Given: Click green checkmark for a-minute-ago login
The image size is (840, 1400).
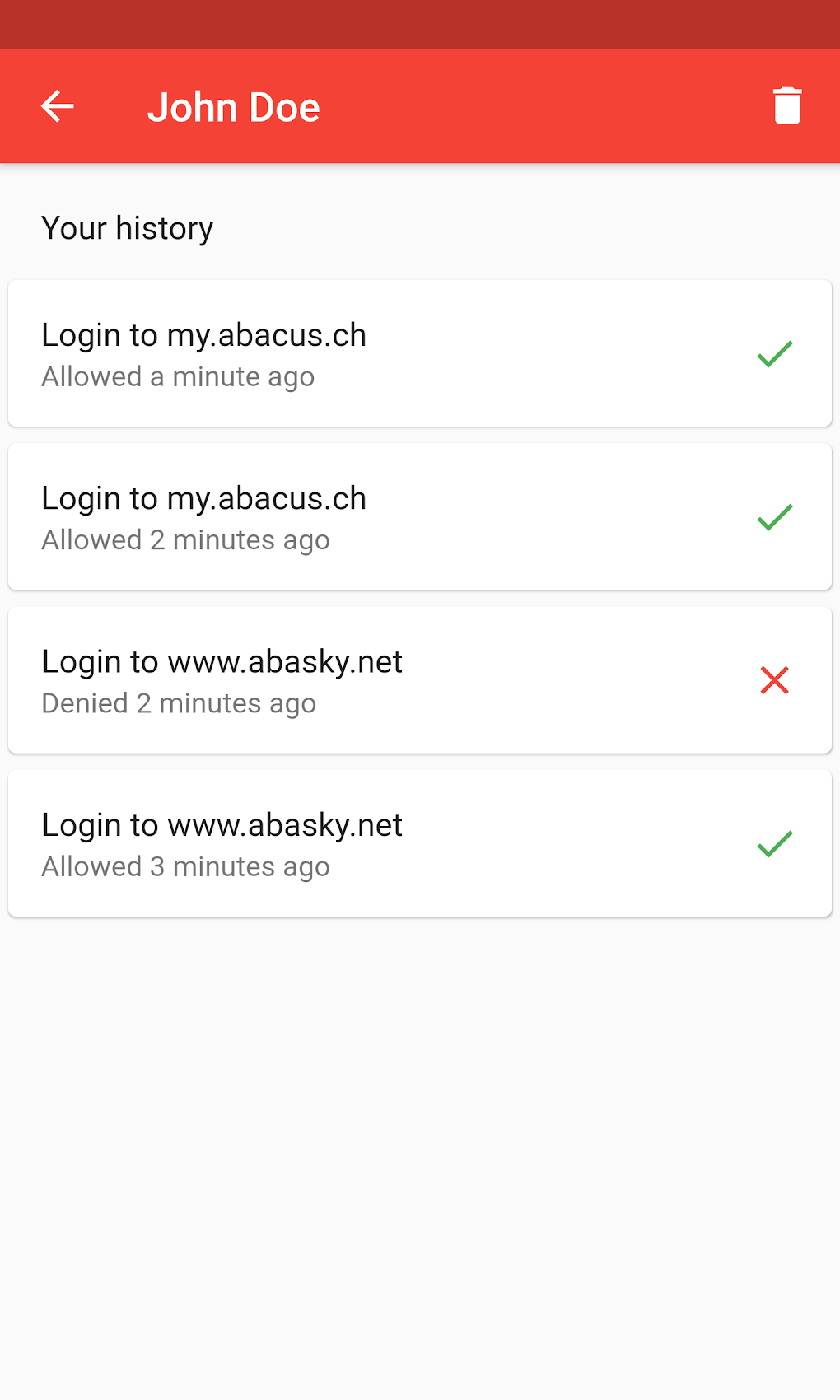Looking at the screenshot, I should 774,354.
